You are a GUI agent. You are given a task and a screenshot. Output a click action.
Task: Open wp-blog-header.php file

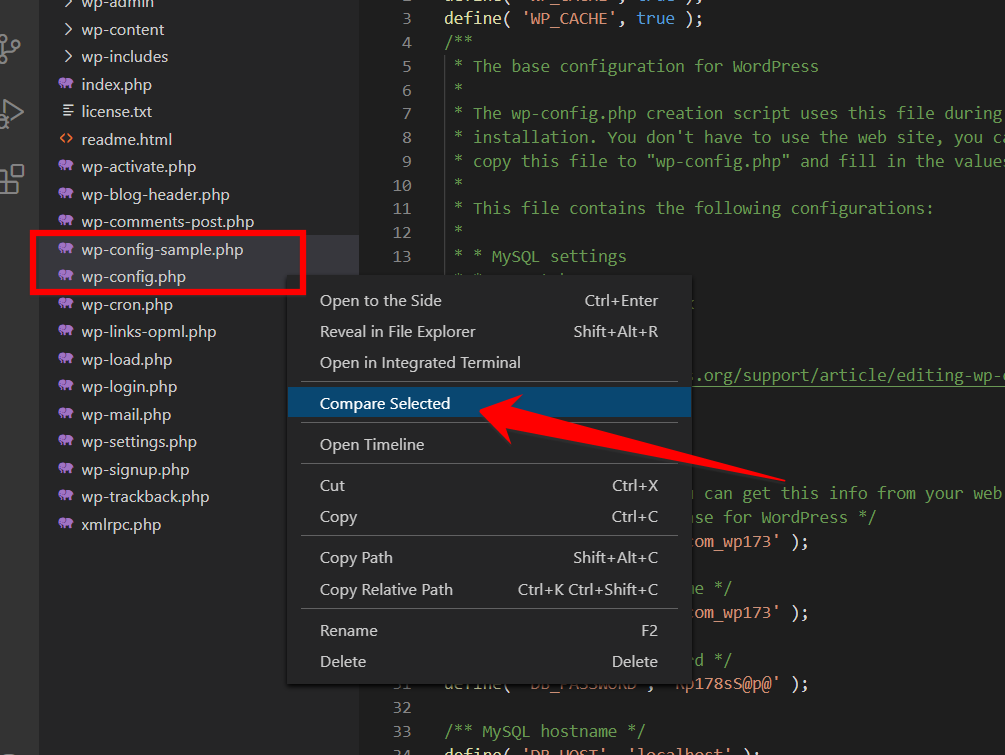pyautogui.click(x=155, y=194)
